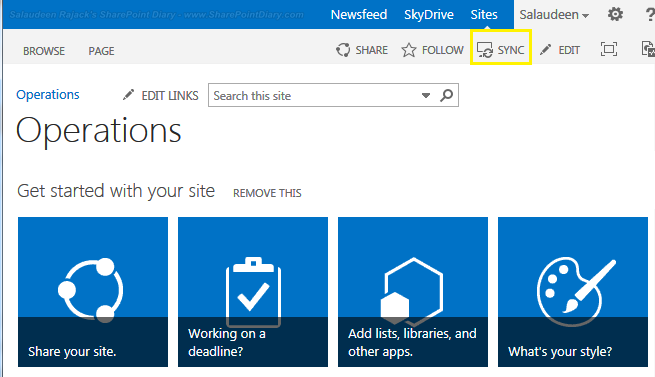Image resolution: width=655 pixels, height=377 pixels.
Task: Click the search magnifier icon
Action: tap(446, 96)
